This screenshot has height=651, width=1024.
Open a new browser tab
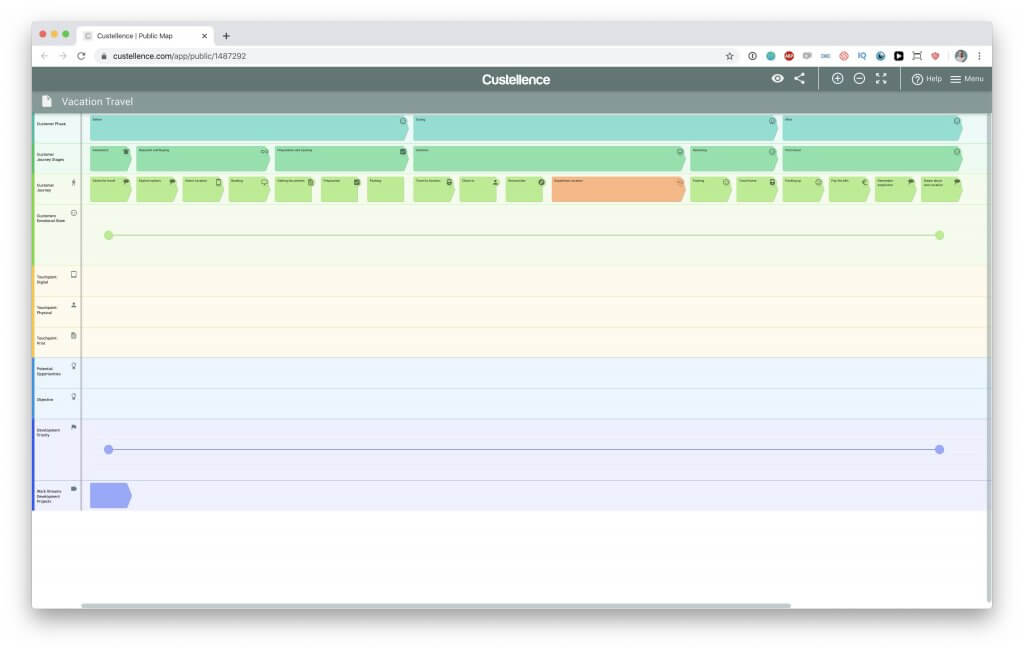(226, 35)
